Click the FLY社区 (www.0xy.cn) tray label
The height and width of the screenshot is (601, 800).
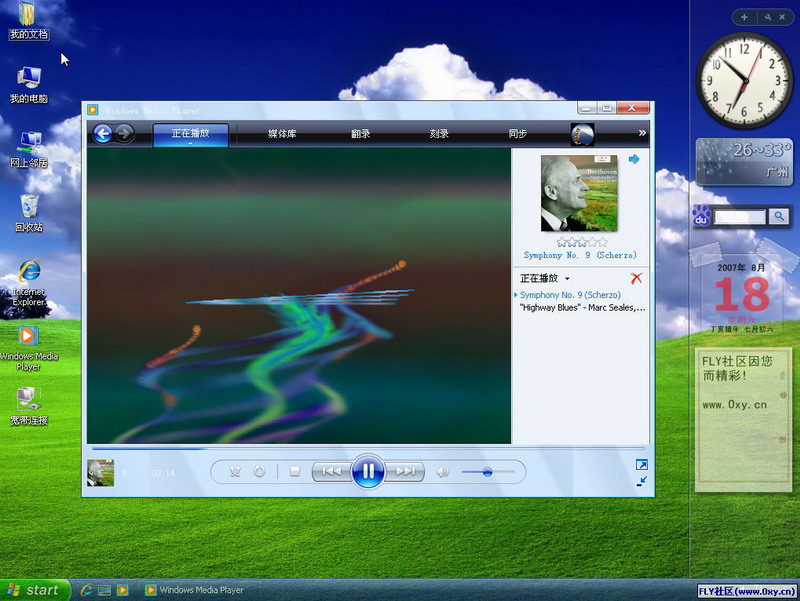point(747,591)
